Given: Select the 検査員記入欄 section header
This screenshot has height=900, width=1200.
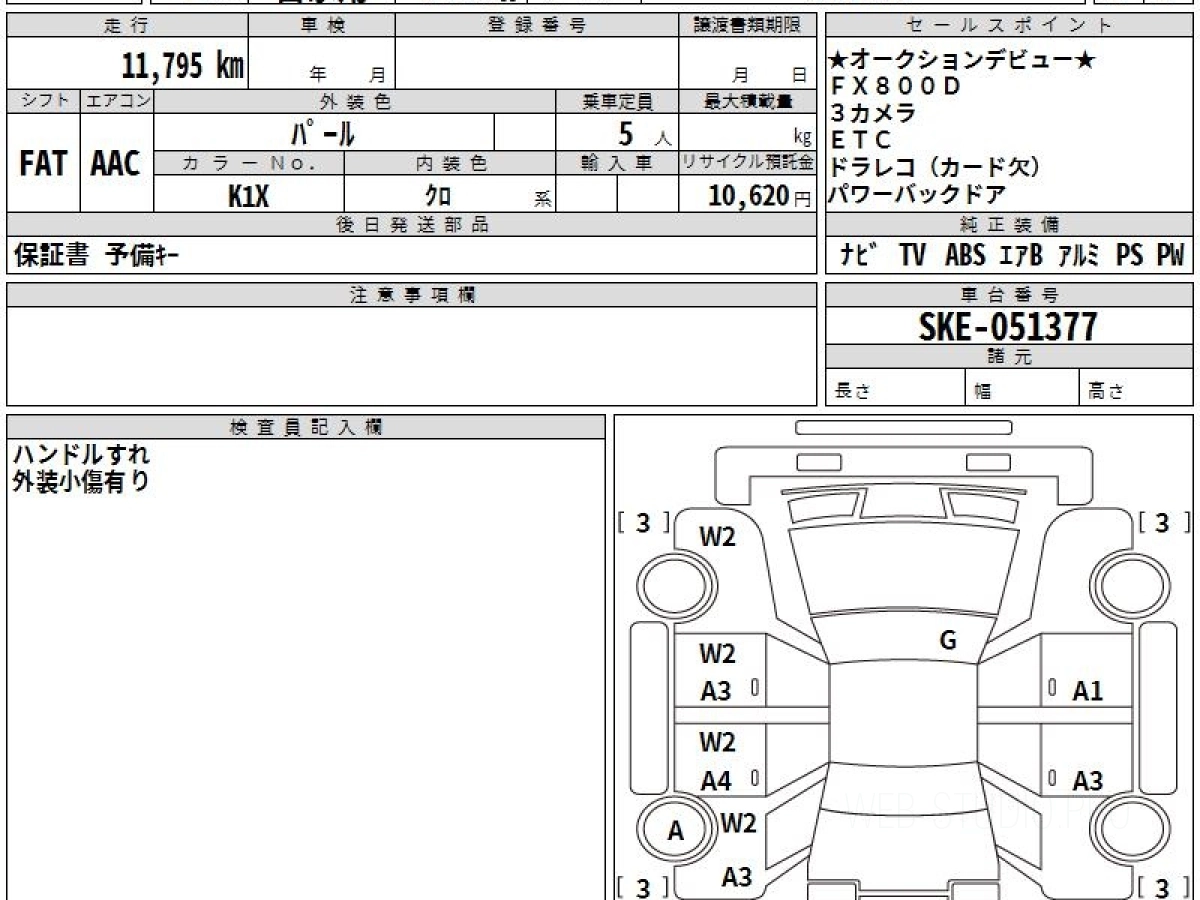Looking at the screenshot, I should click(306, 426).
